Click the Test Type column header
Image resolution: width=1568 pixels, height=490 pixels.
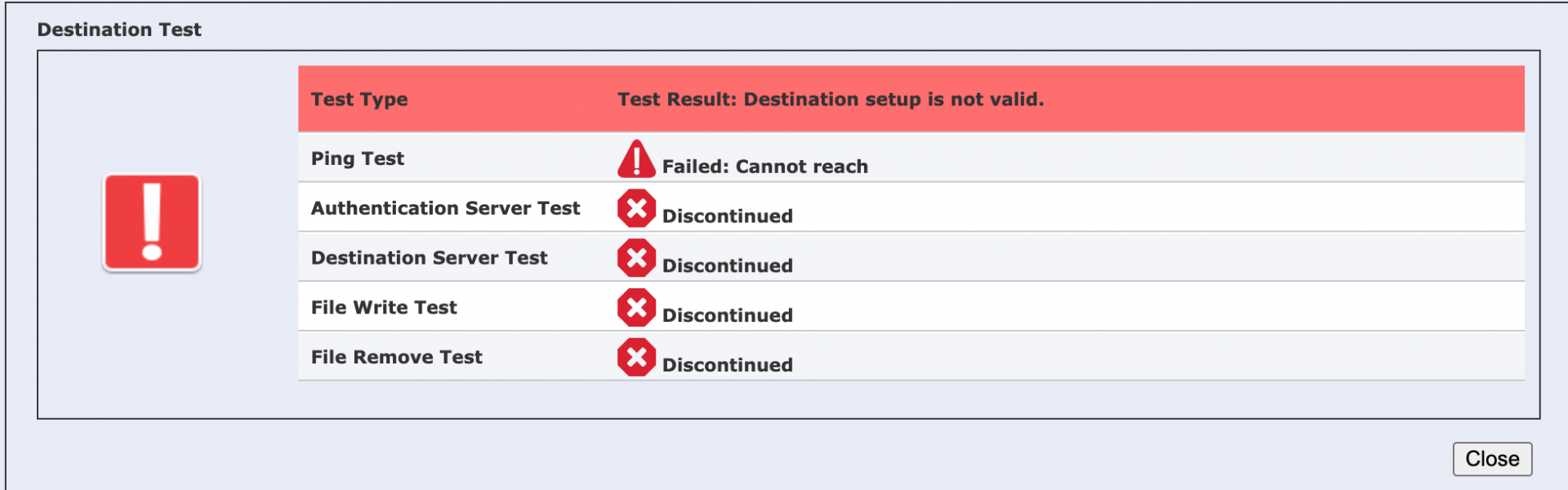coord(359,100)
